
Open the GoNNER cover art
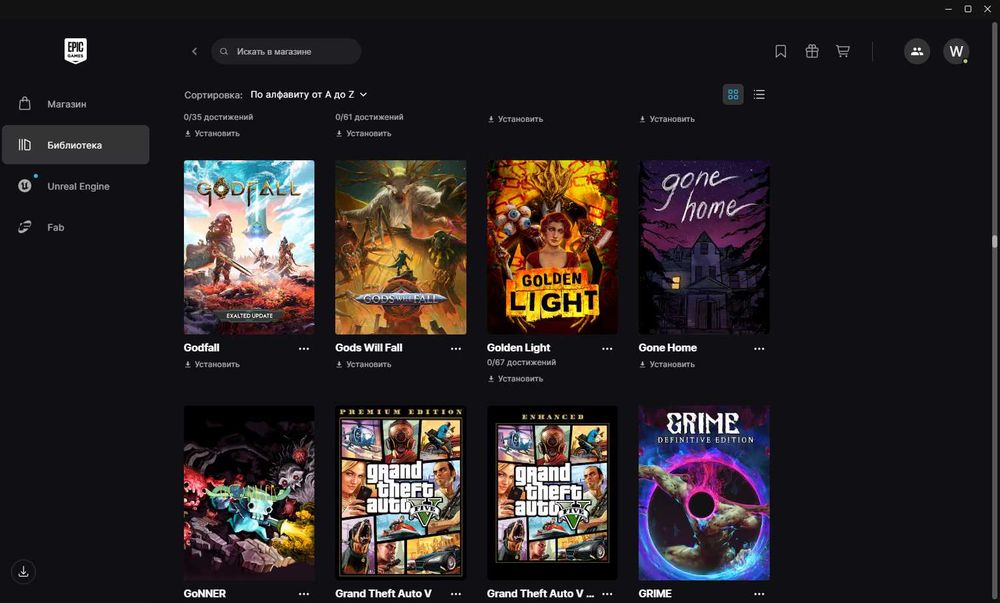[x=249, y=493]
